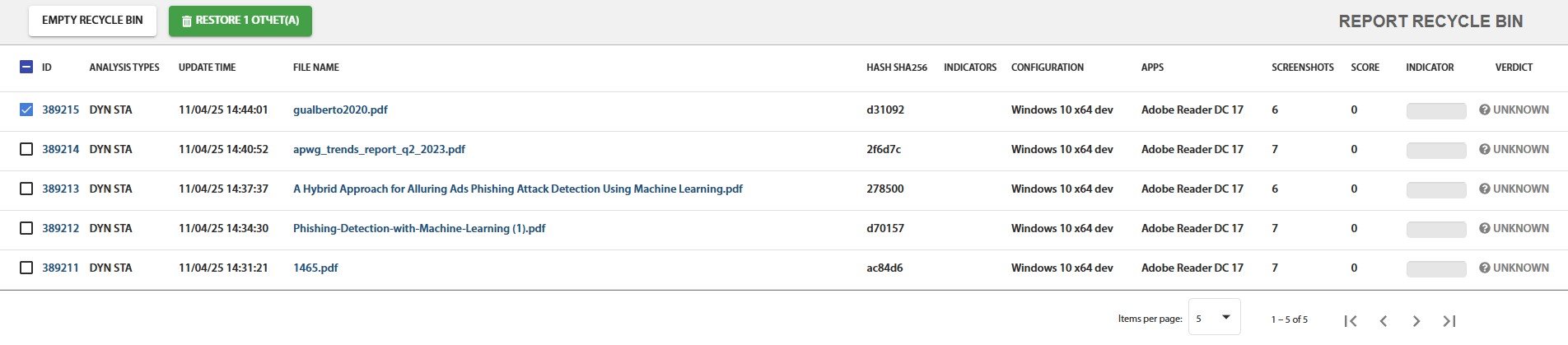This screenshot has width=1568, height=345.
Task: Go to the previous page arrow
Action: pyautogui.click(x=1384, y=321)
